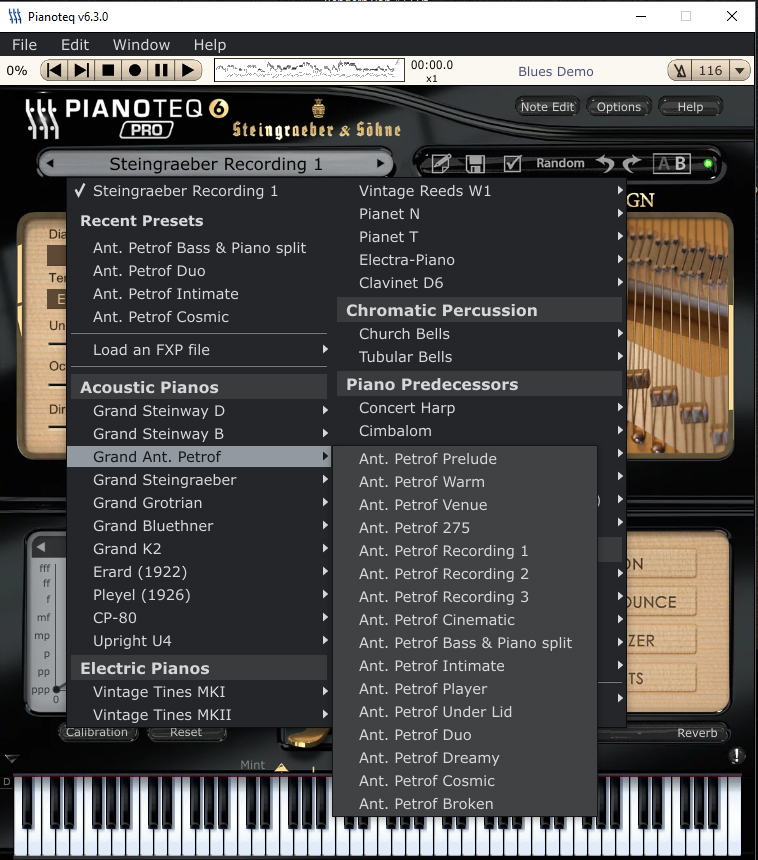Open Church Bells submenu
Screen dimensions: 758x860
click(x=481, y=334)
